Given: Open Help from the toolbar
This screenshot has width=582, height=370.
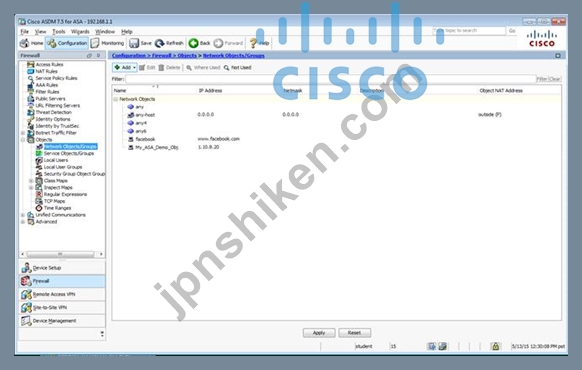Looking at the screenshot, I should [259, 43].
